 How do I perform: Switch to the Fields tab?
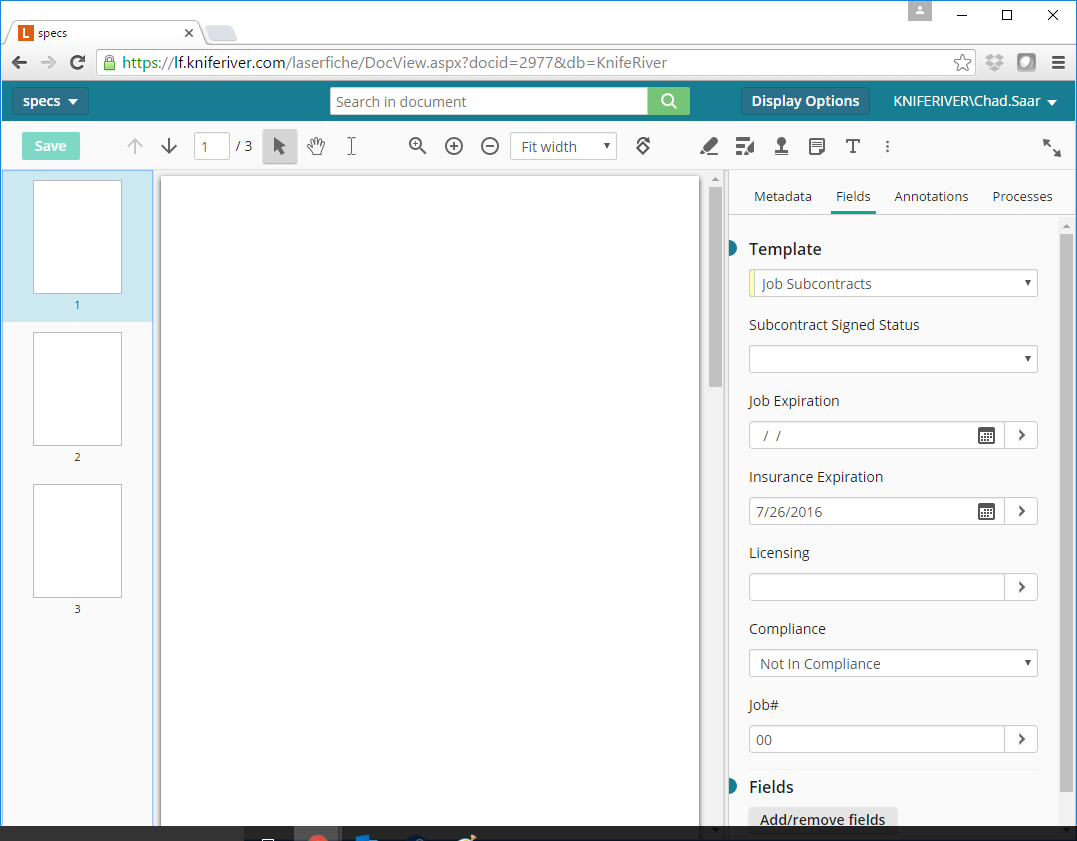(853, 197)
